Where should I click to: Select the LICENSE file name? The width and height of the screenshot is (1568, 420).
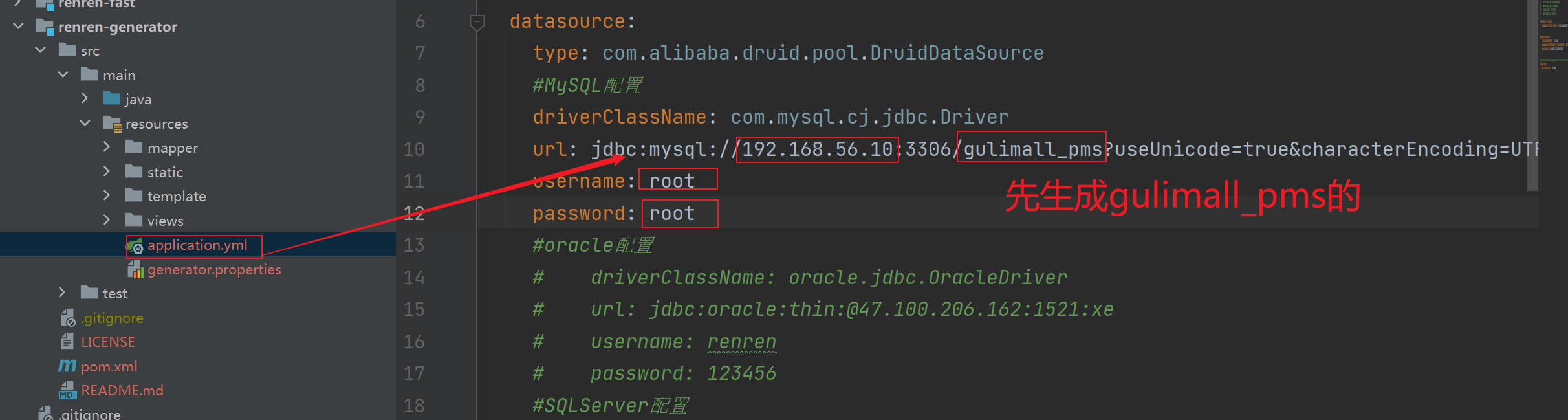[108, 342]
